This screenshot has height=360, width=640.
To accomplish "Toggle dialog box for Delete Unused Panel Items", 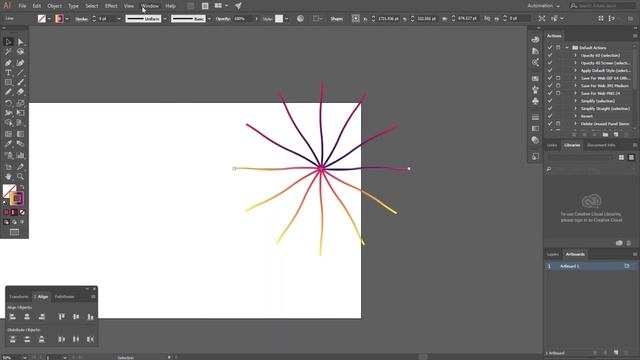I will click(558, 124).
